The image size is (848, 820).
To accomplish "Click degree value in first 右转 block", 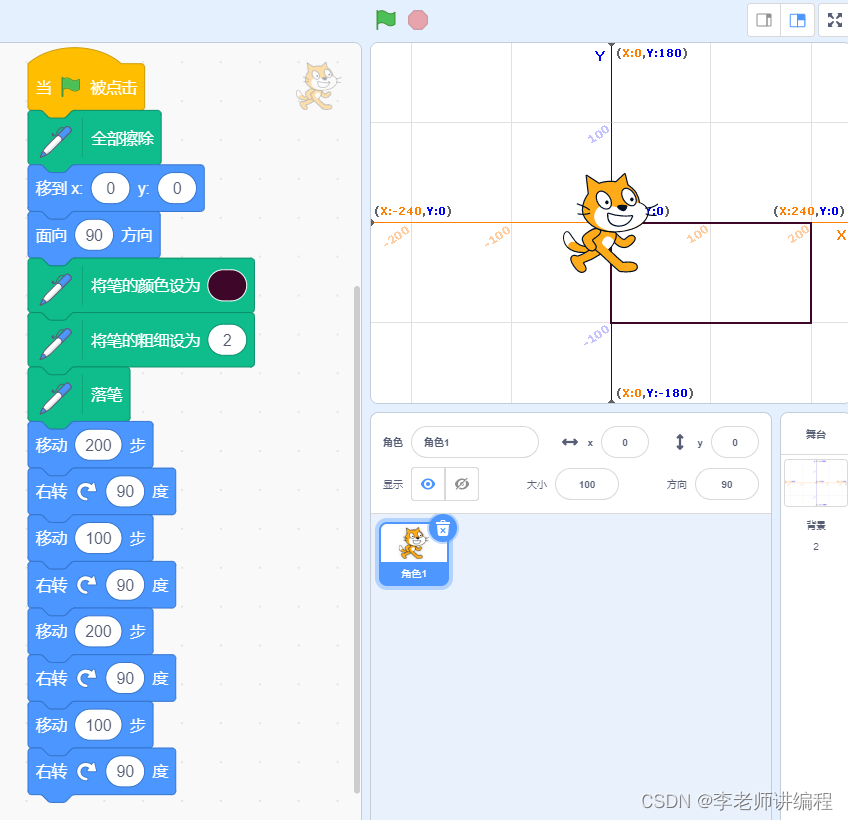I will 125,491.
